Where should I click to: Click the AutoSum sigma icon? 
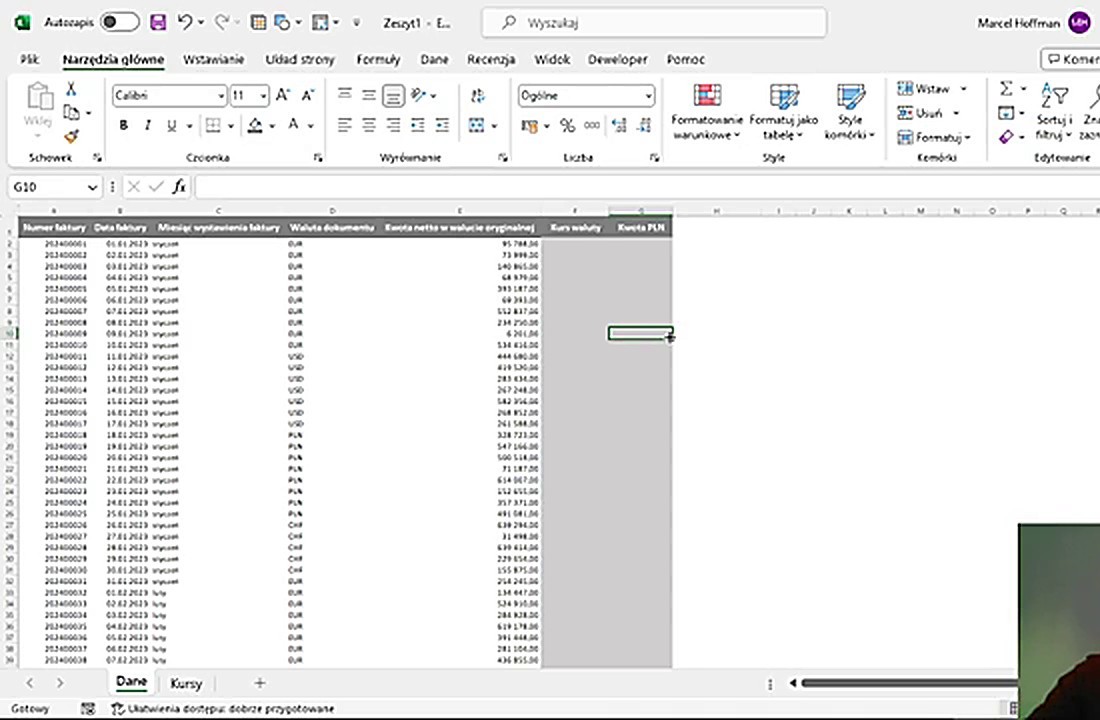[1006, 89]
